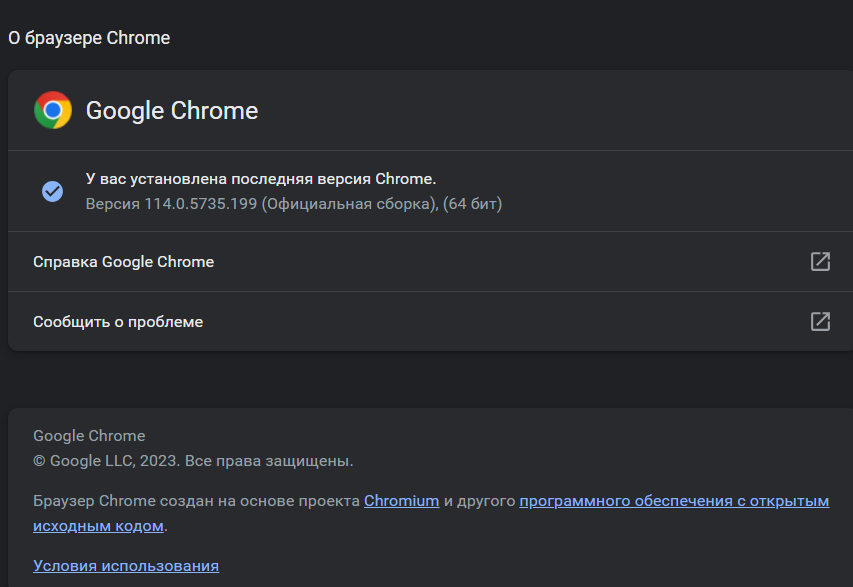Click the Google Chrome logo icon
853x587 pixels.
(52, 110)
